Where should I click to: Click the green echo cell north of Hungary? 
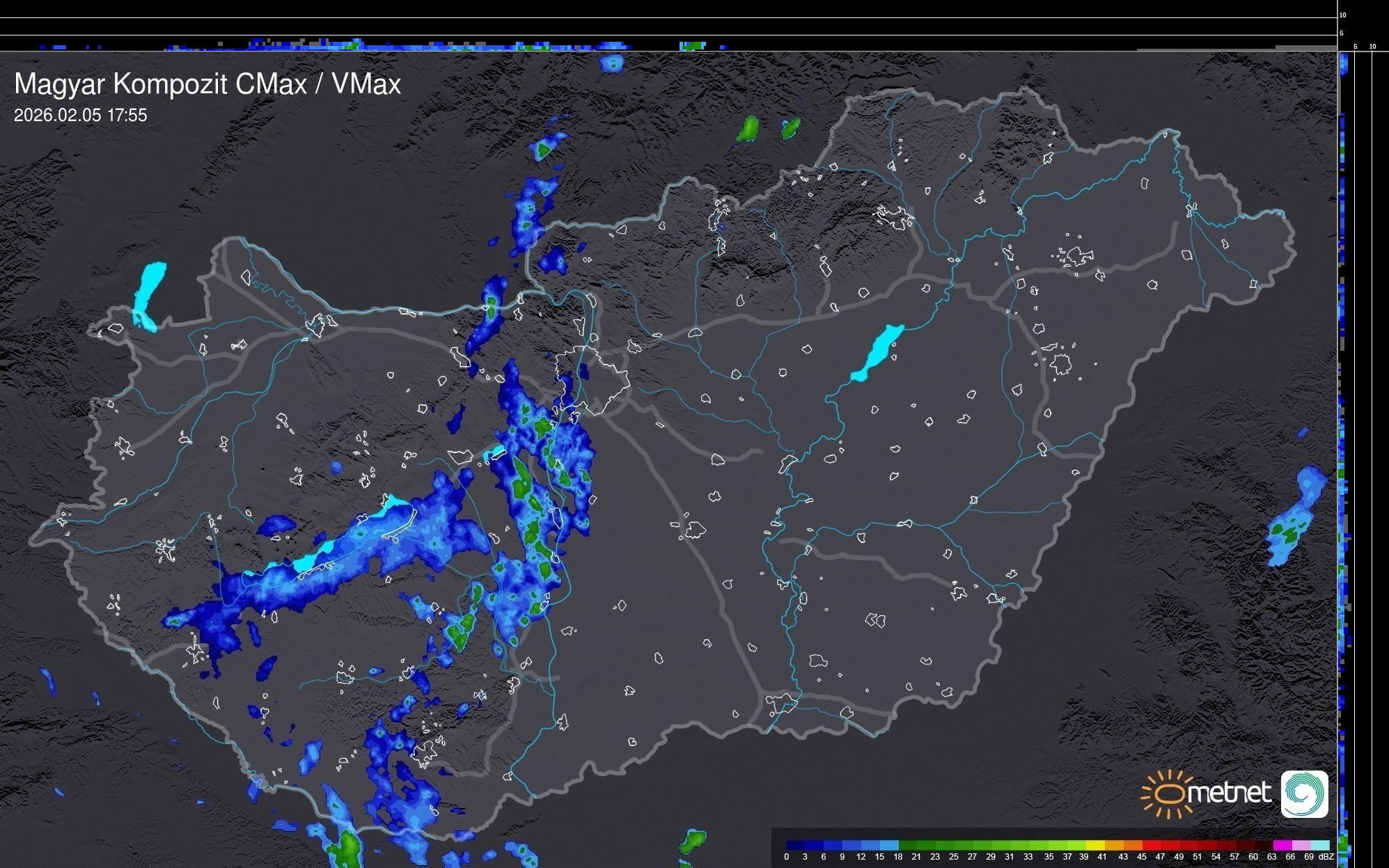pos(748,129)
